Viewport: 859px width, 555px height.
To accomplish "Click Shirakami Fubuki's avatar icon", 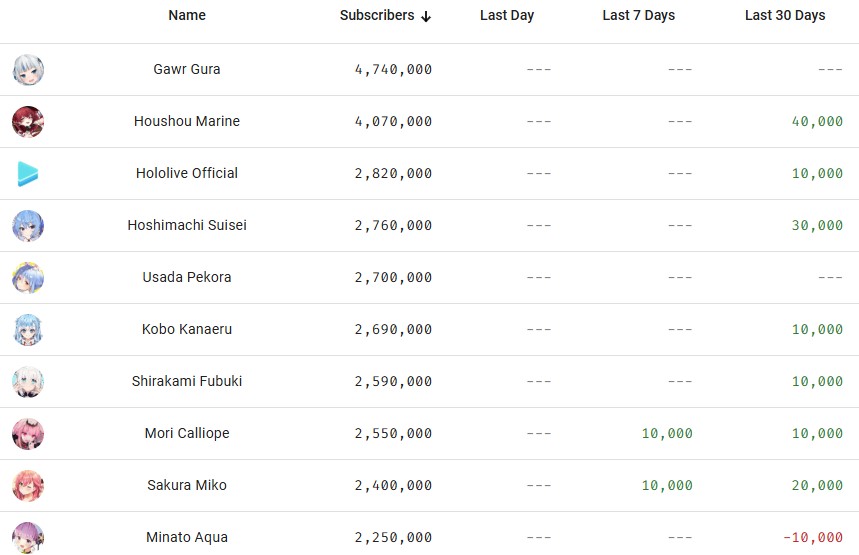I will (28, 382).
